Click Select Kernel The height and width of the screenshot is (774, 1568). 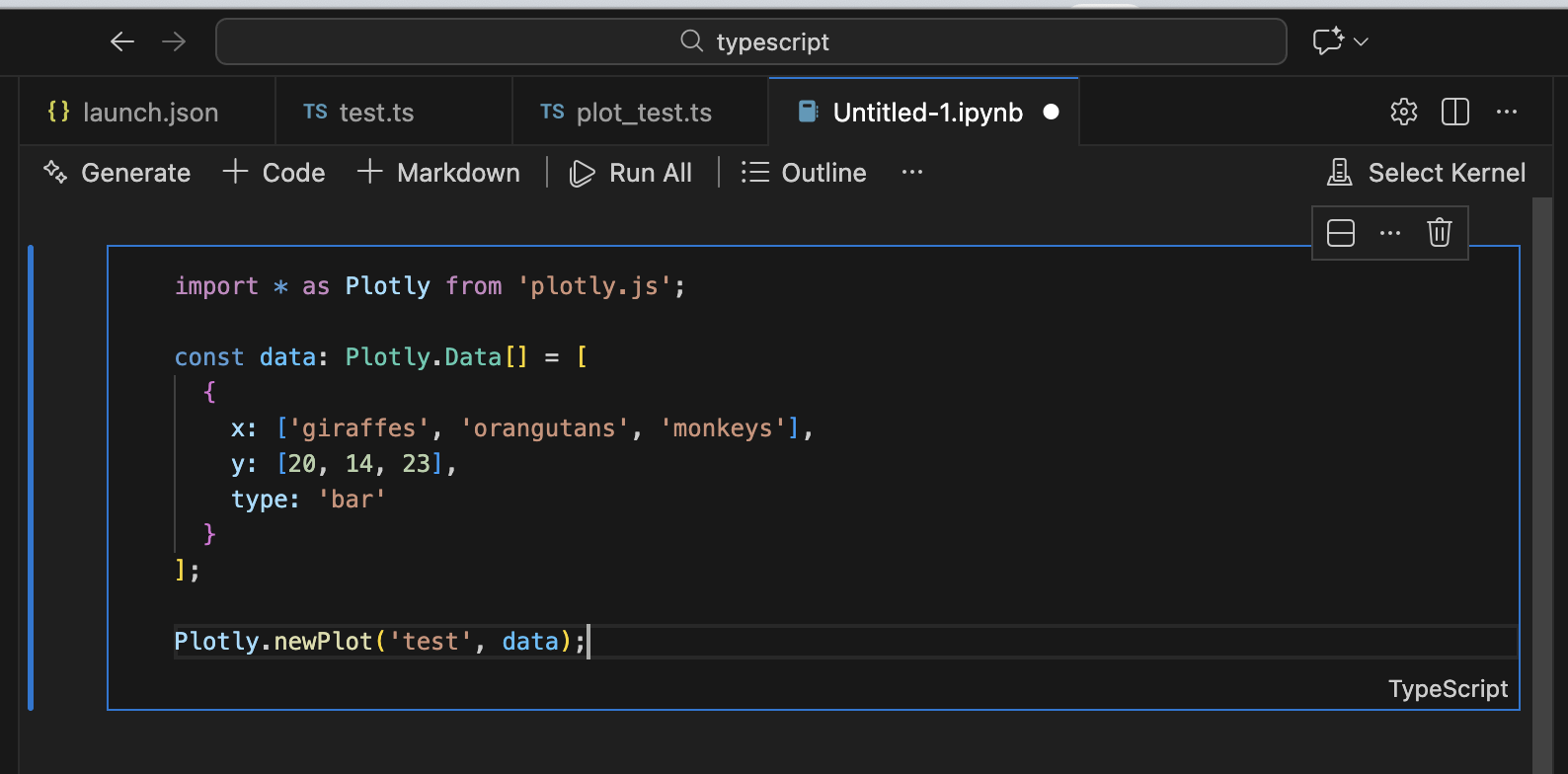tap(1427, 173)
